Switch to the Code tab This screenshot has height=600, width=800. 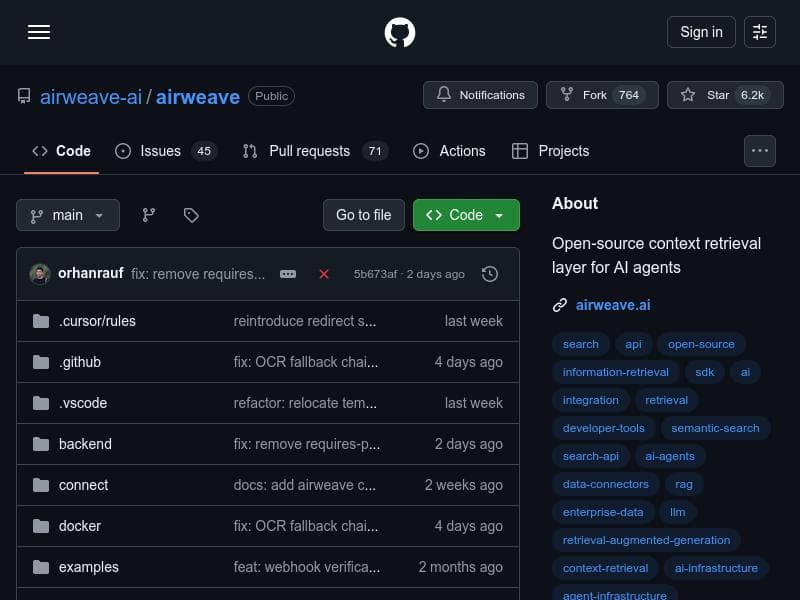(61, 151)
